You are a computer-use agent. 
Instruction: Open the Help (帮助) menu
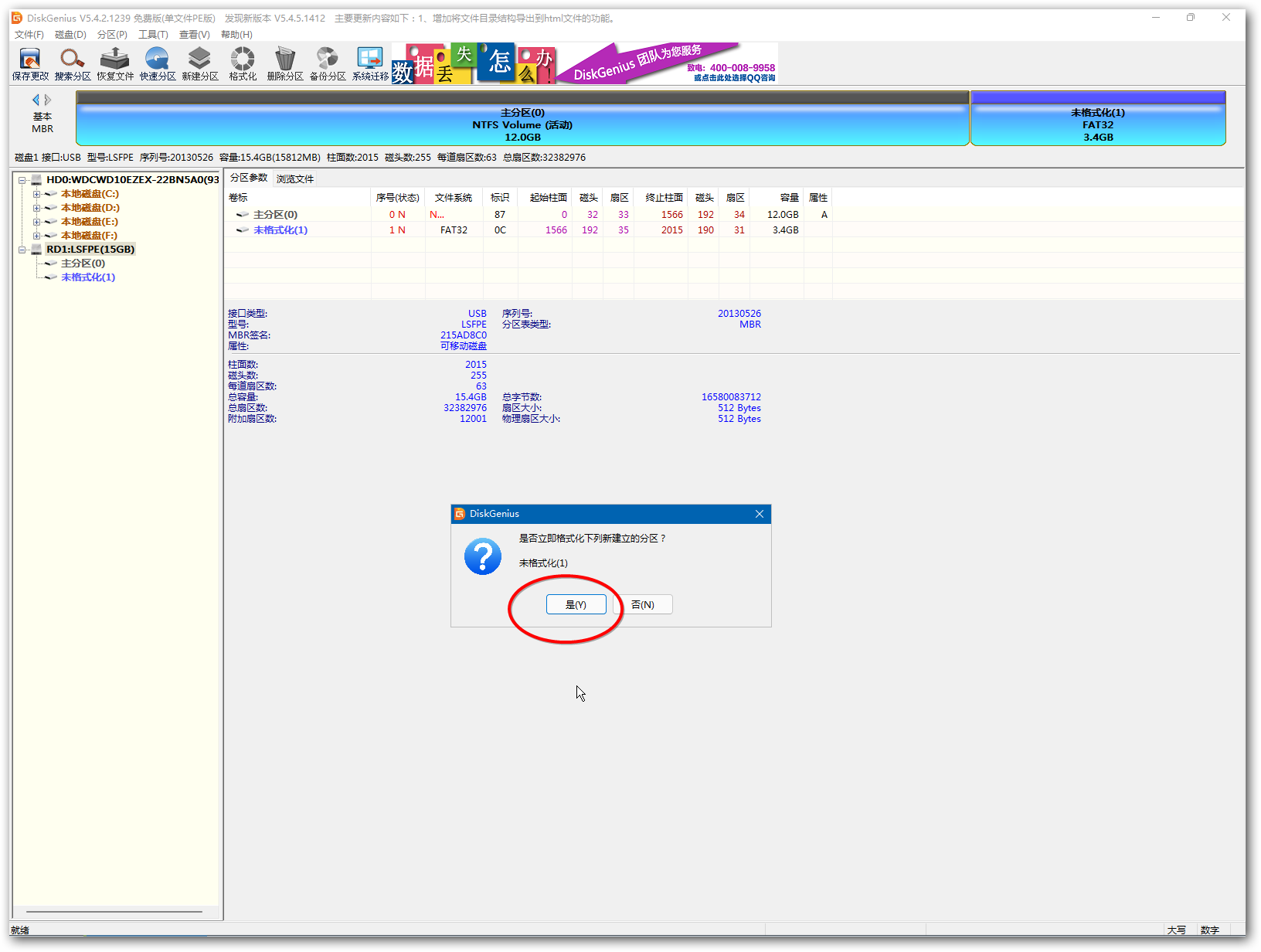pos(236,35)
